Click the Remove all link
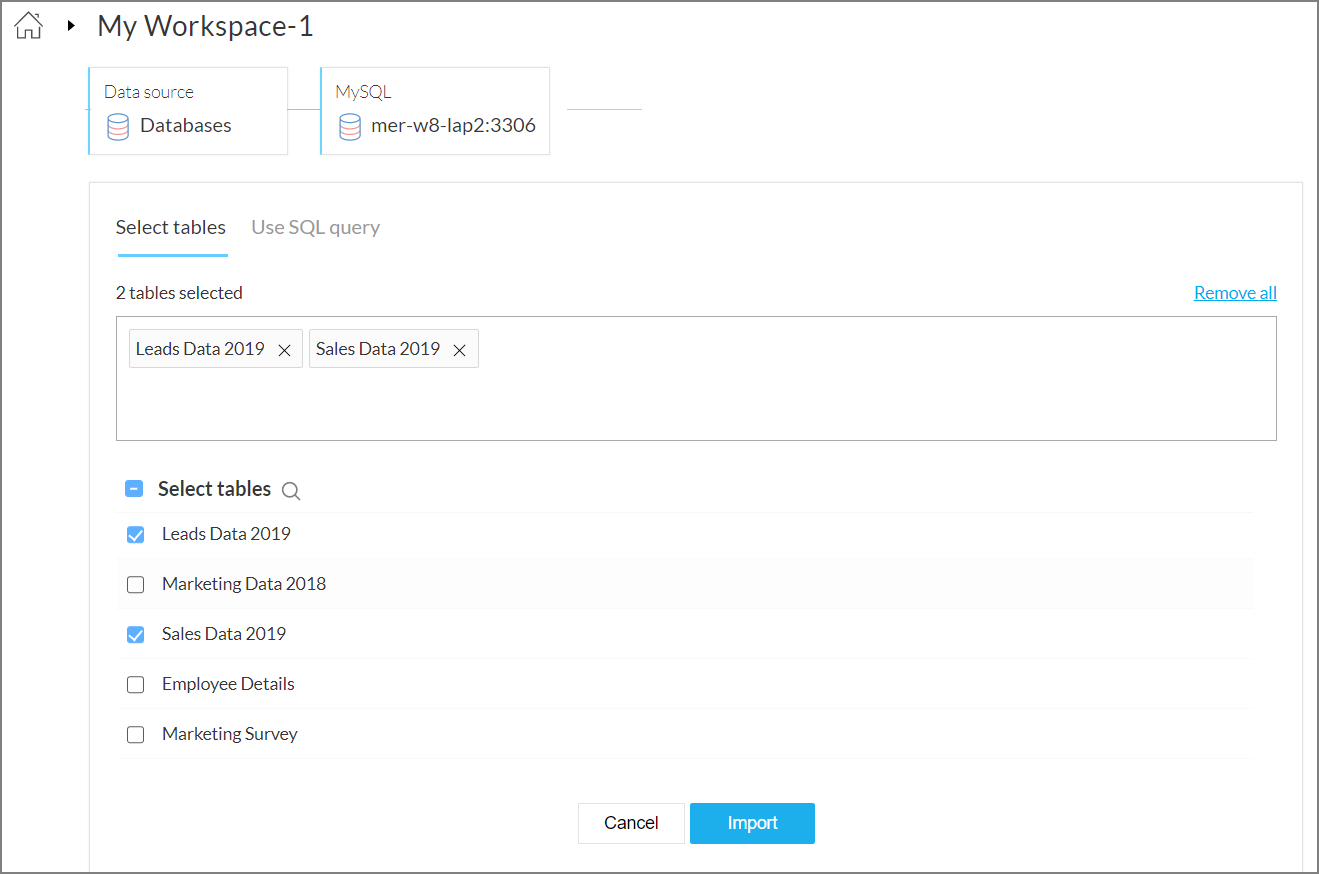This screenshot has width=1319, height=874. coord(1235,293)
